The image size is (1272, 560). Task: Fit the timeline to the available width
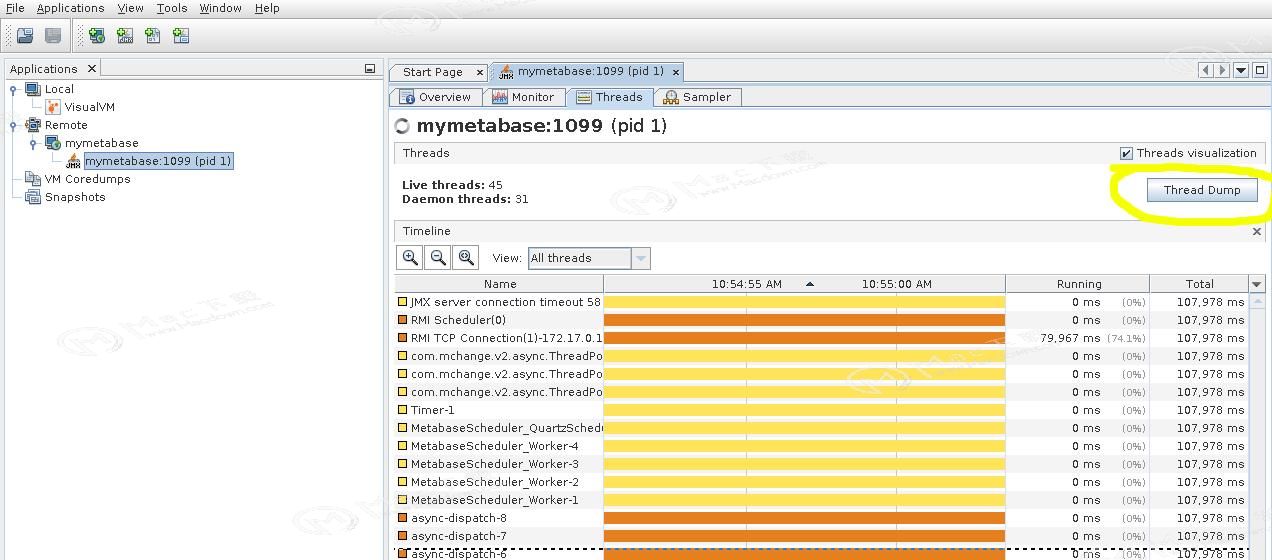click(466, 258)
